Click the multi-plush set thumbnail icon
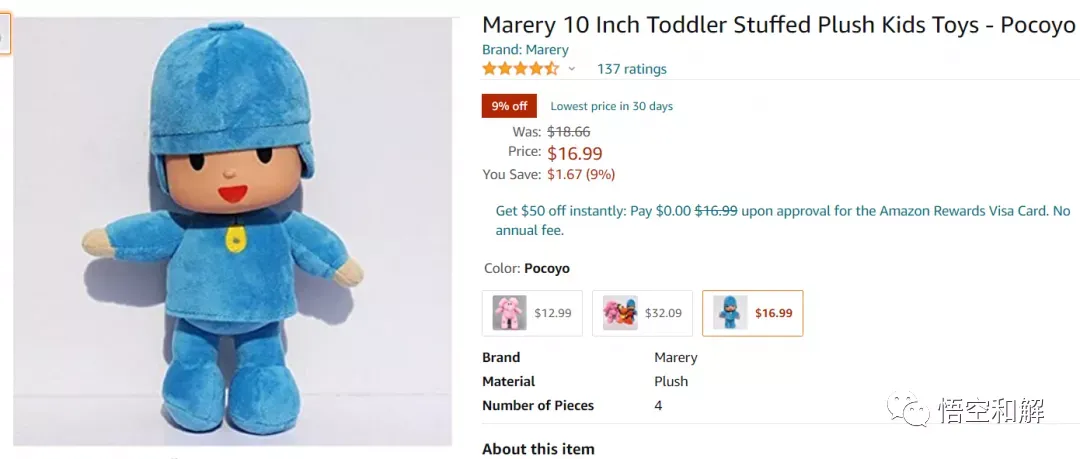The height and width of the screenshot is (459, 1080). [x=620, y=313]
